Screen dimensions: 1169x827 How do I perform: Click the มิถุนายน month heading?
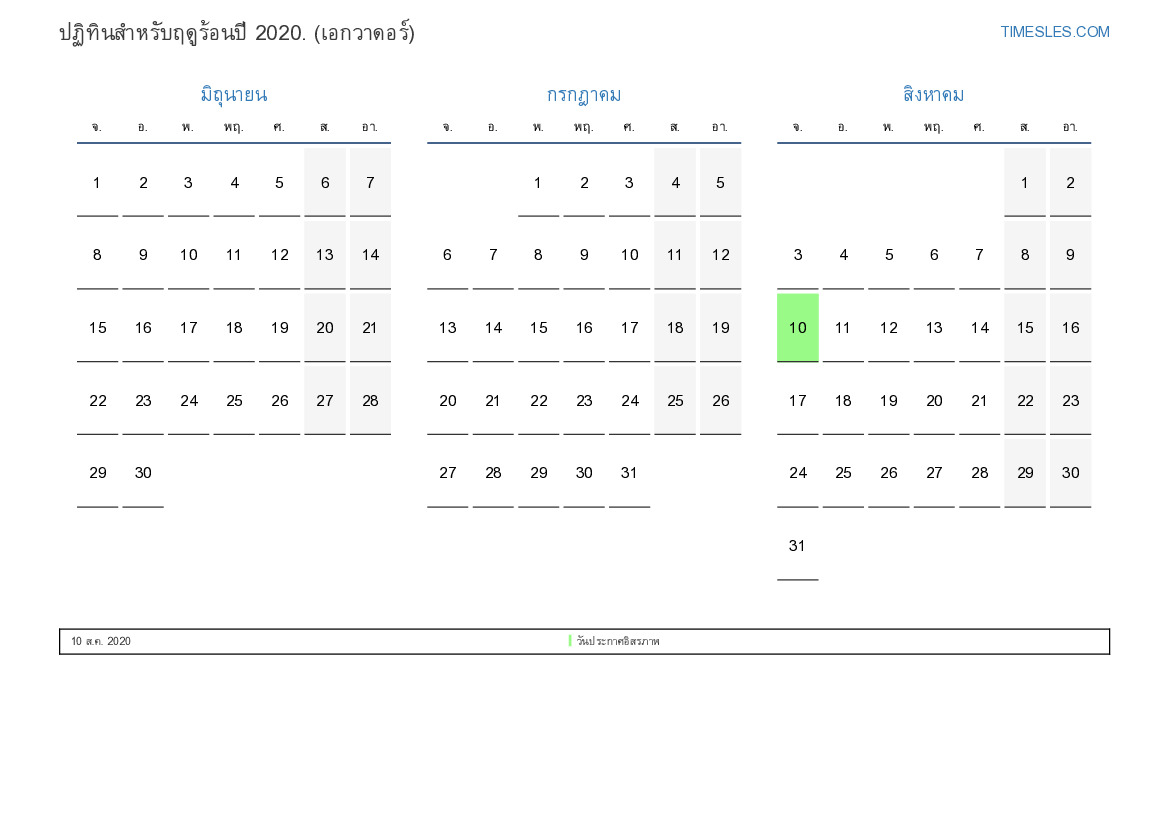pyautogui.click(x=234, y=95)
